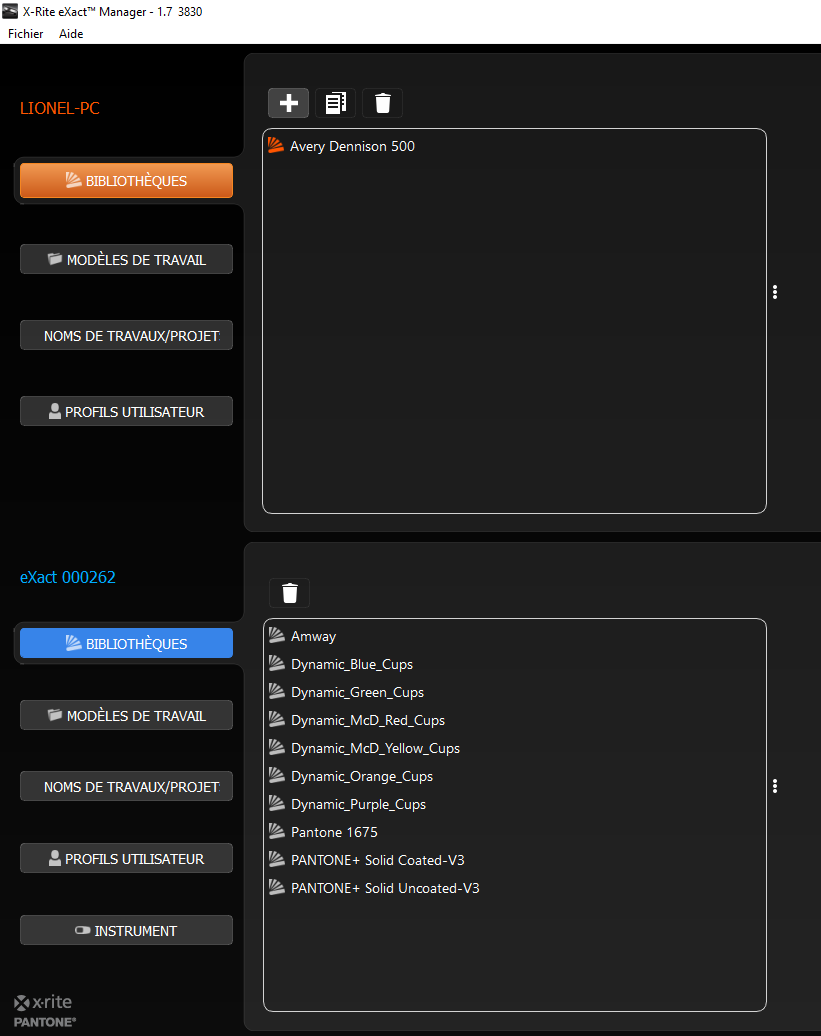Select blue BIBLIOTHÈQUES tab under eXact 000262
This screenshot has width=821, height=1036.
[126, 643]
